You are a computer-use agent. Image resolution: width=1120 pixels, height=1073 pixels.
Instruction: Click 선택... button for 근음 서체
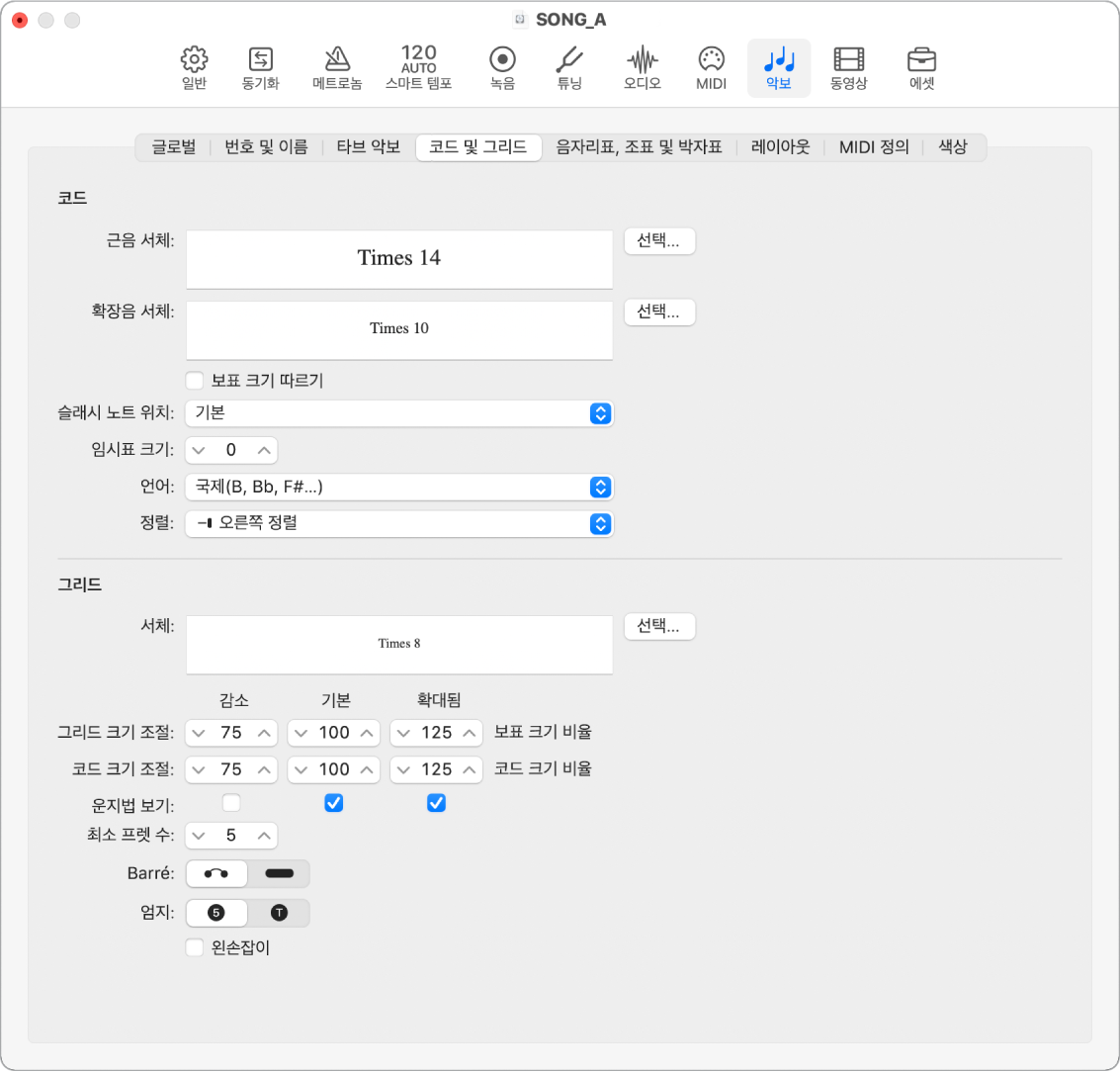coord(659,241)
